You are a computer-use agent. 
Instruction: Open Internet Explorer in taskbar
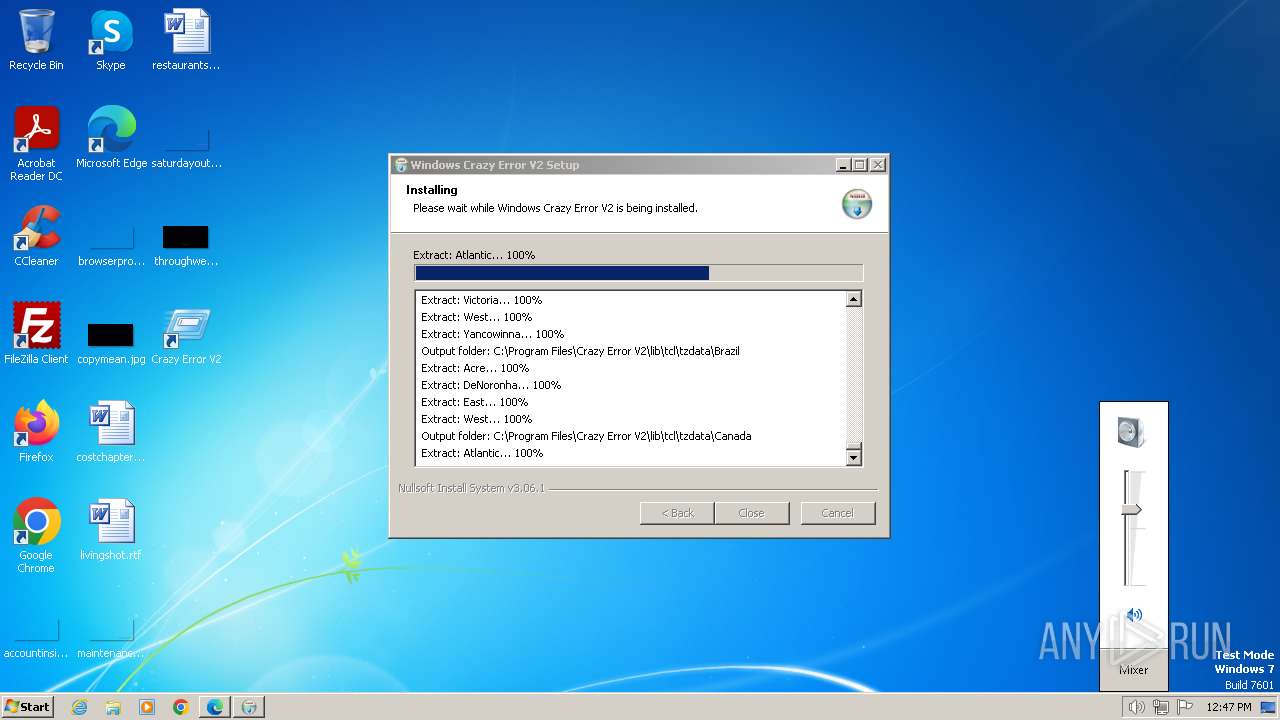click(x=79, y=707)
